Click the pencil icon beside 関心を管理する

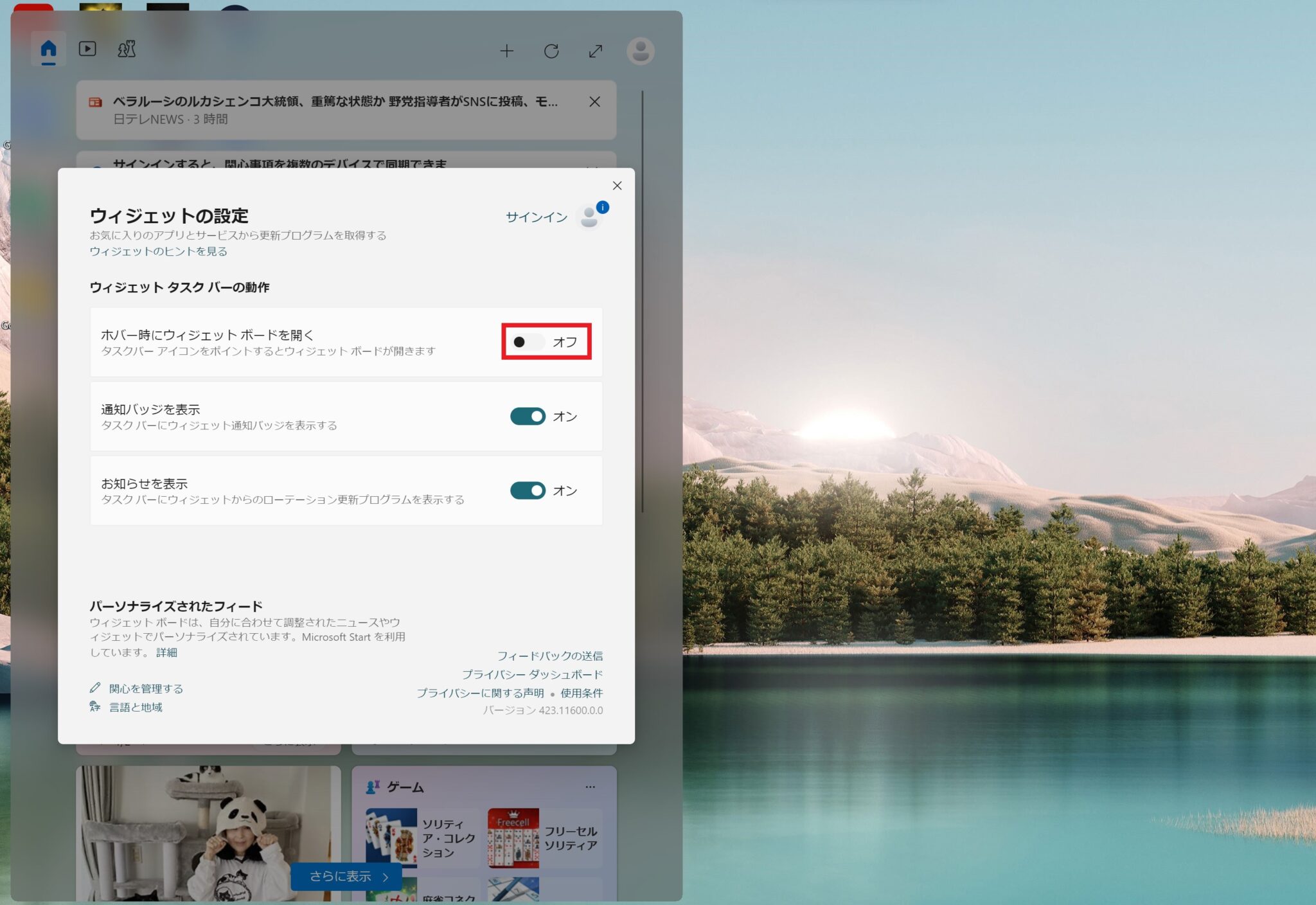[x=95, y=688]
